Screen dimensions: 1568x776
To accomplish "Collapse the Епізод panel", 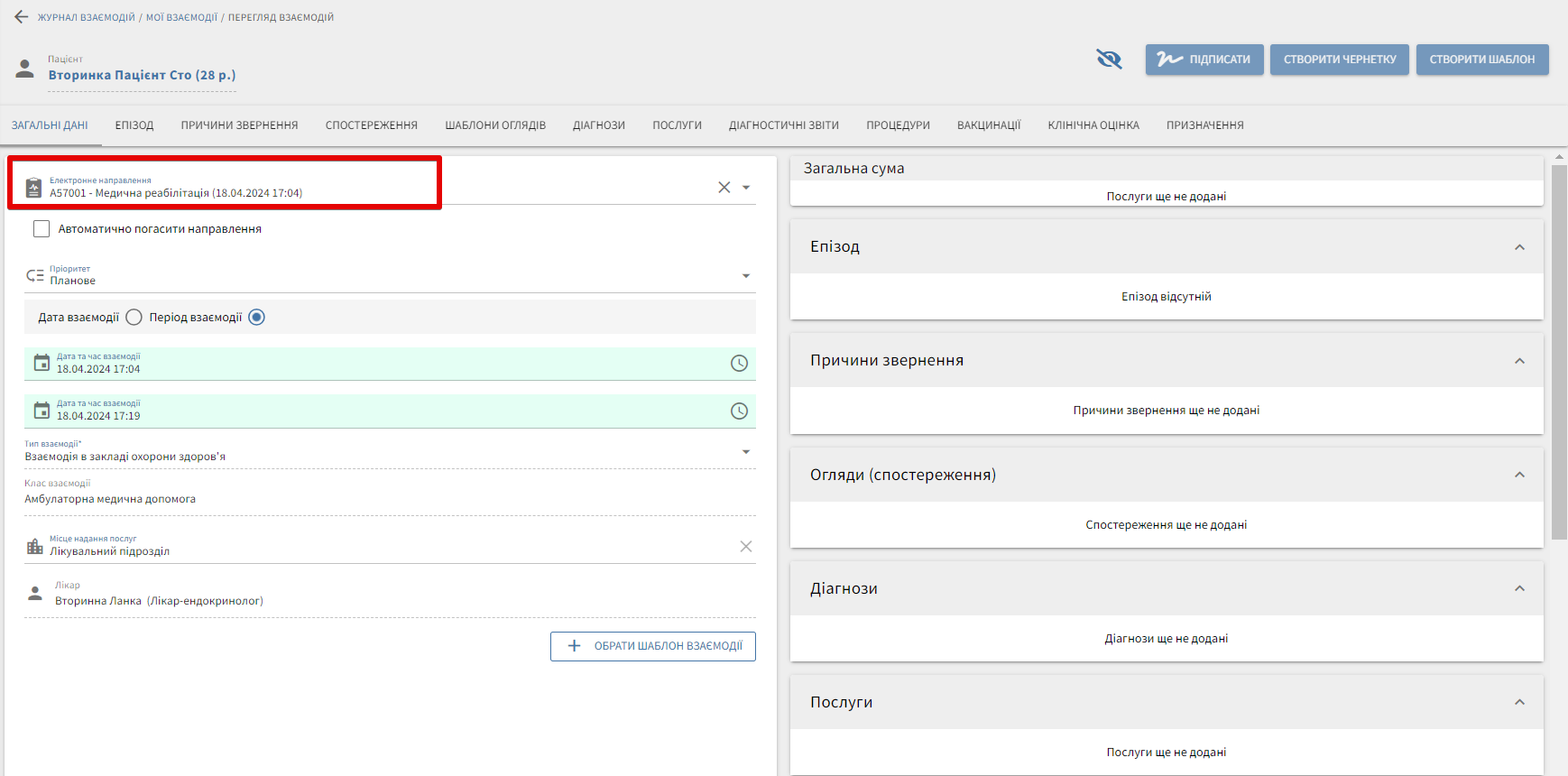I will coord(1519,247).
